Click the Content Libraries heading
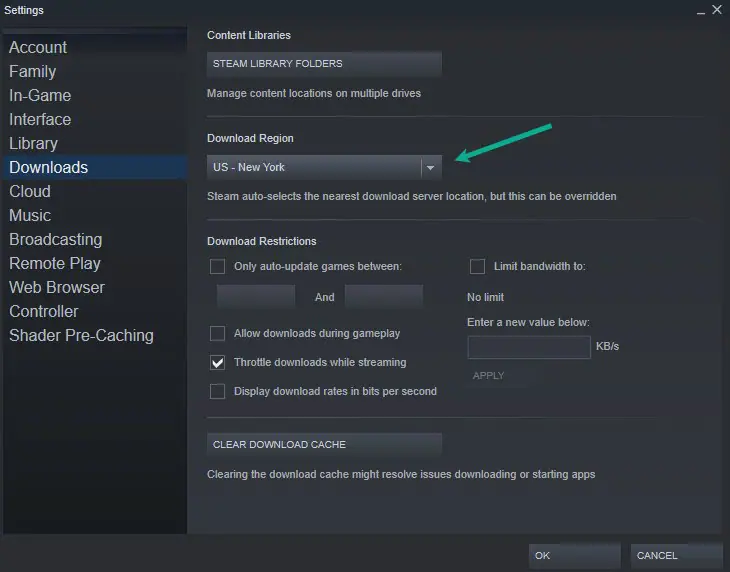Image resolution: width=730 pixels, height=572 pixels. pyautogui.click(x=249, y=35)
